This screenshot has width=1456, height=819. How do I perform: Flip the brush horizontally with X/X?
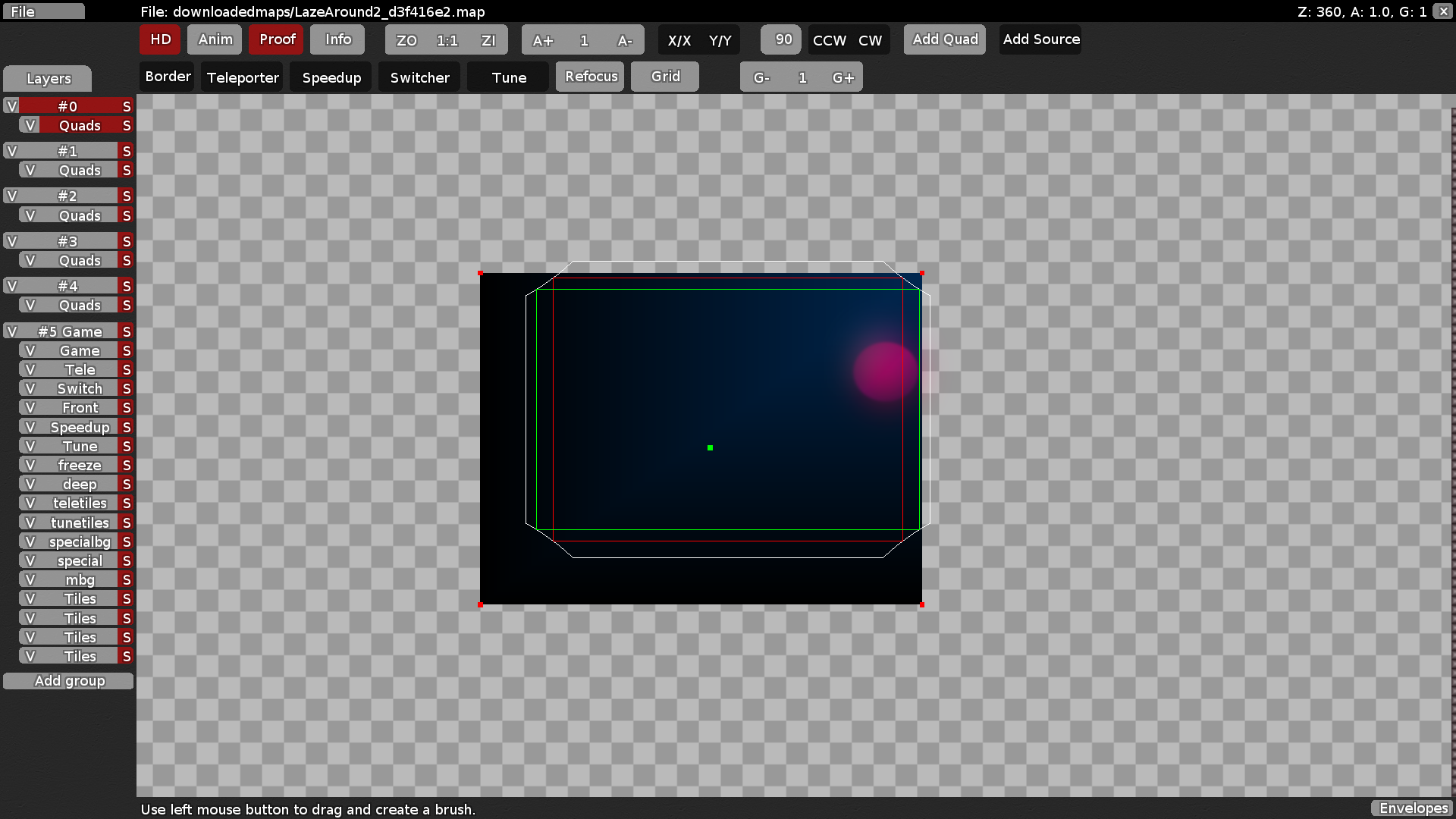[x=680, y=41]
